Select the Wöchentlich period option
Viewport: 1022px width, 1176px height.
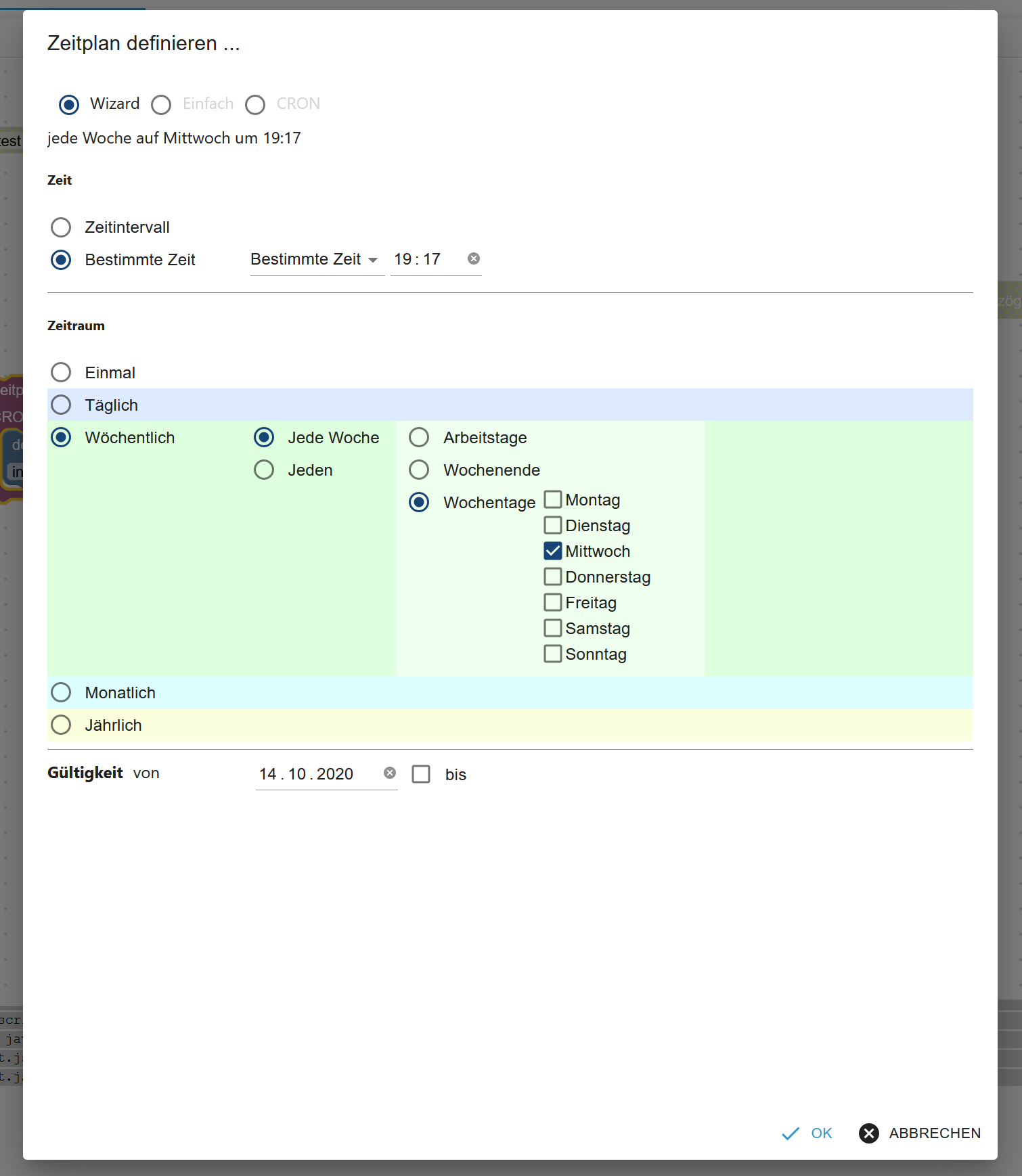(x=61, y=437)
